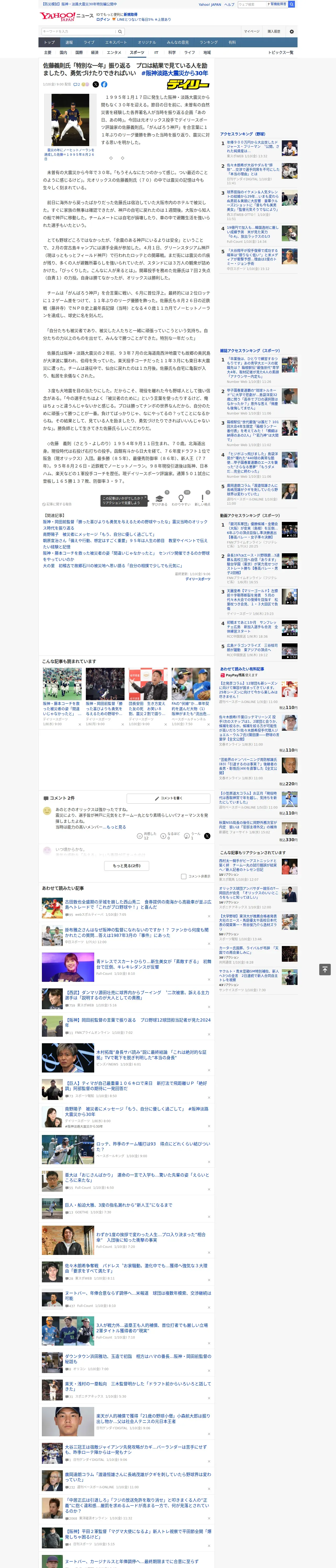The image size is (336, 1568).
Task: Click the ログイン link
Action: pos(103,20)
